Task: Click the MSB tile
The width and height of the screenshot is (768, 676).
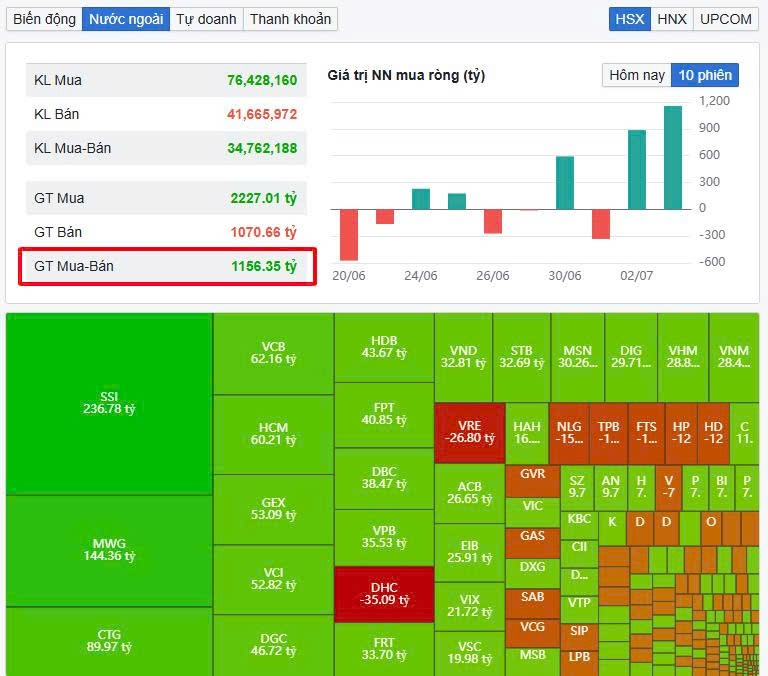Action: (x=532, y=662)
